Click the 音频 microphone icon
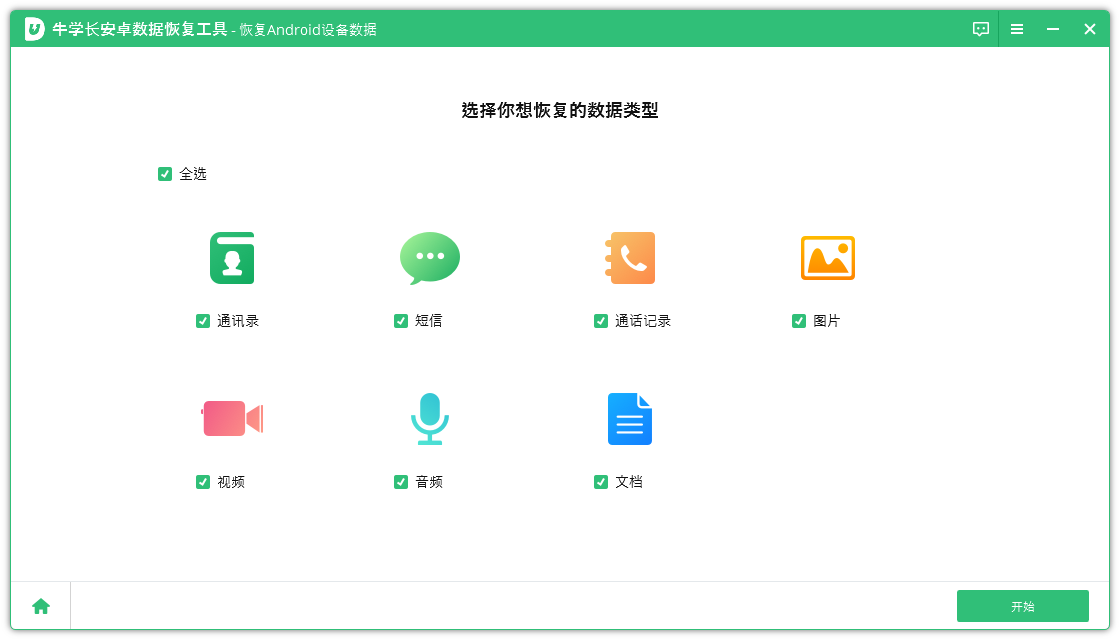The height and width of the screenshot is (640, 1120). tap(430, 419)
